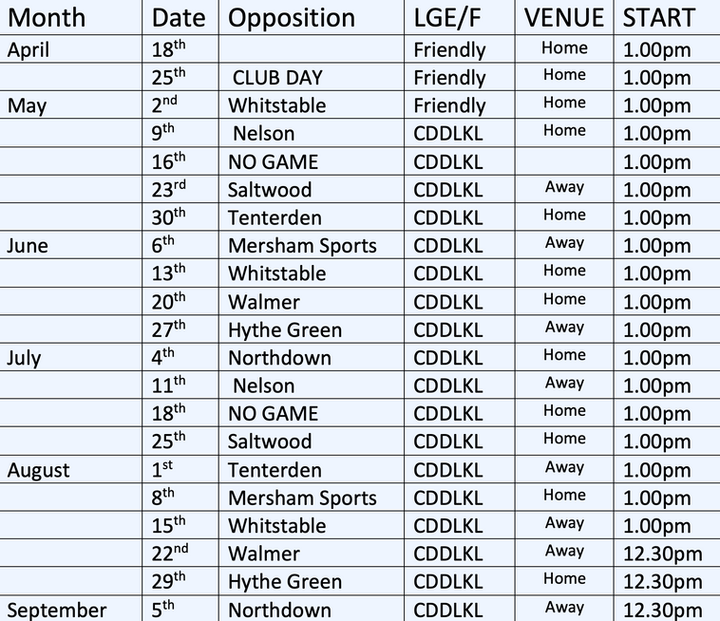Click the VENUE column header
Screen dimensions: 720x621
[564, 18]
